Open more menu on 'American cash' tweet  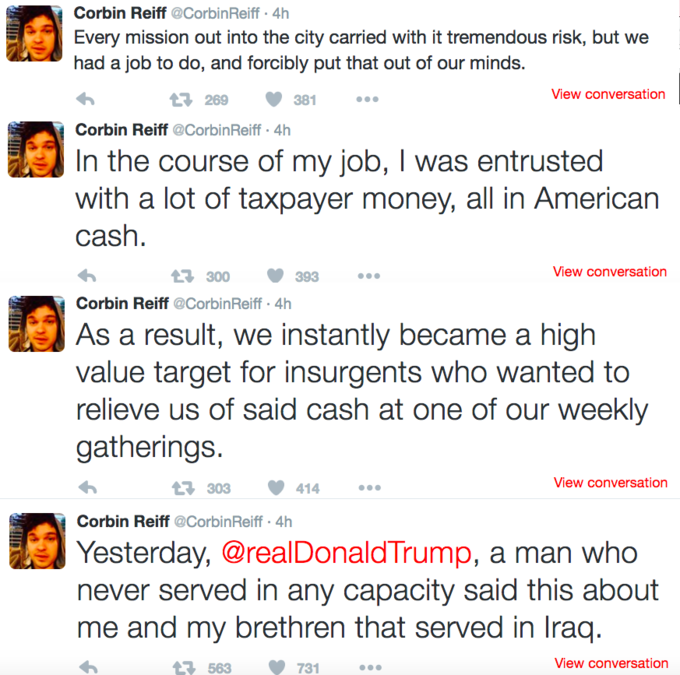(x=369, y=276)
